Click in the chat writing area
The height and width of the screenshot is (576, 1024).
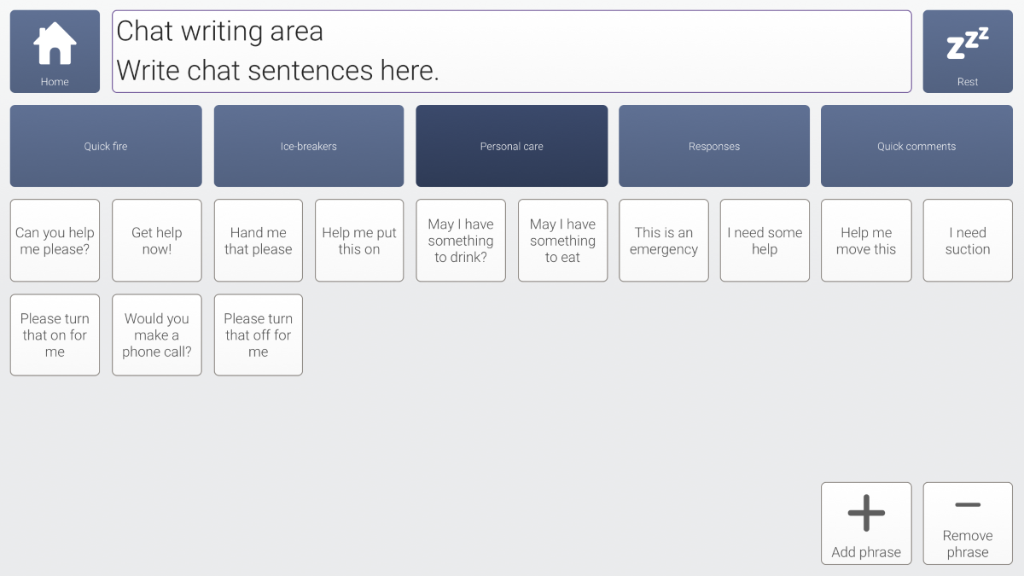point(511,51)
